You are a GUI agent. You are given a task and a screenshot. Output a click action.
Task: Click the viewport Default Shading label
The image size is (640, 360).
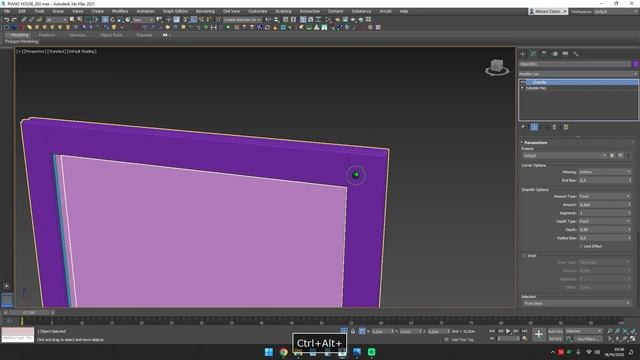click(x=81, y=52)
